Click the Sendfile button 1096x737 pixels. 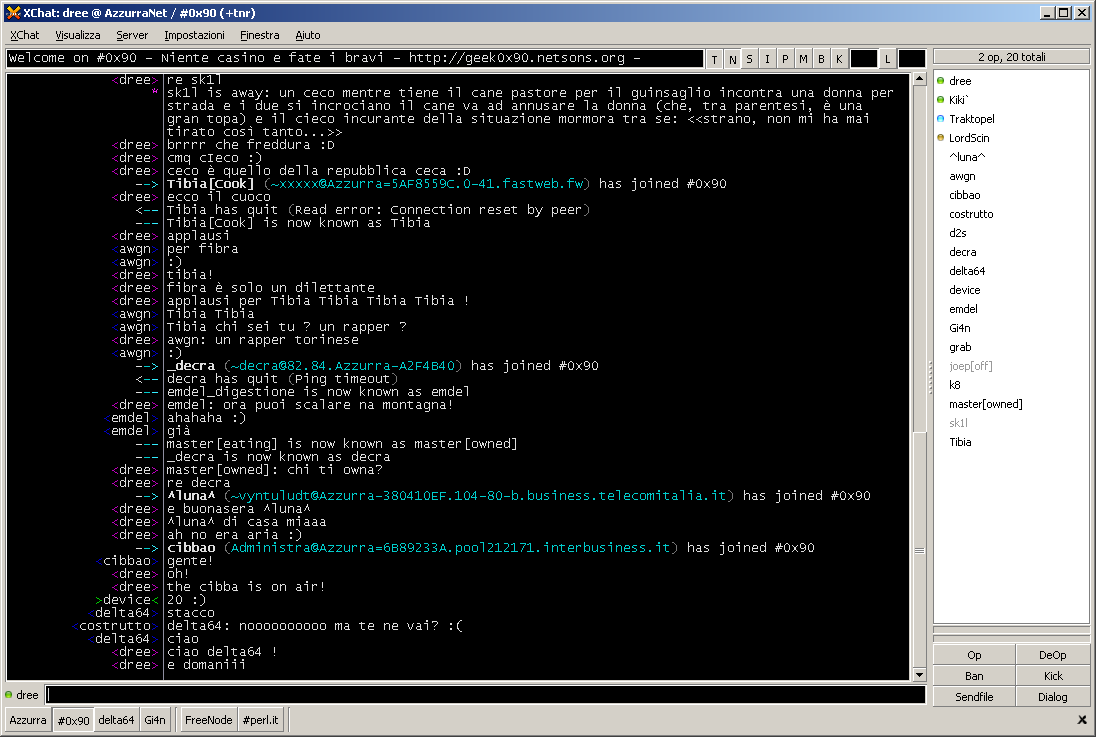coord(974,697)
